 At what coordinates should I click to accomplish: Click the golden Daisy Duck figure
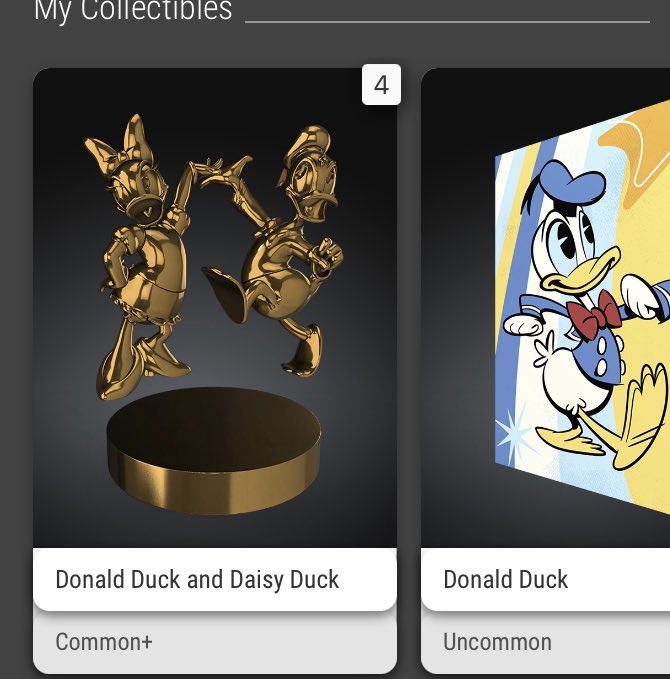click(x=139, y=255)
